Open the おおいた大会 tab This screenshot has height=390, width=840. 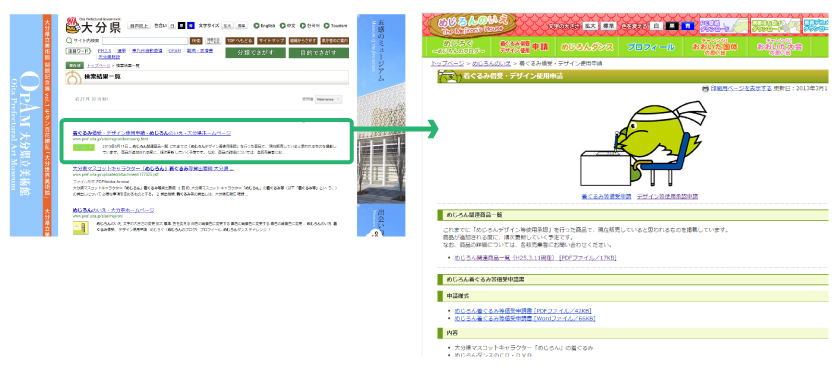779,47
